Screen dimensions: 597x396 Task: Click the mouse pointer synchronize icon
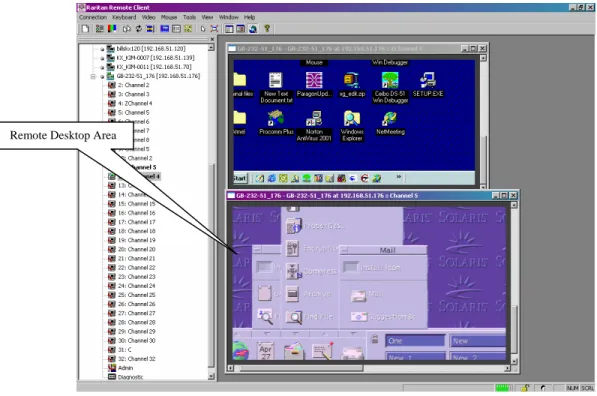click(x=203, y=29)
